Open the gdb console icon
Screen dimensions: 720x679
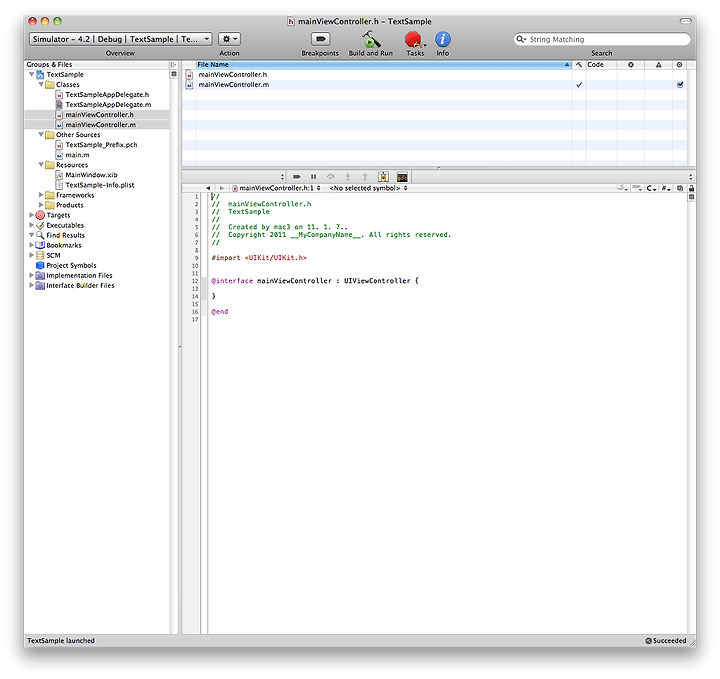click(x=402, y=177)
